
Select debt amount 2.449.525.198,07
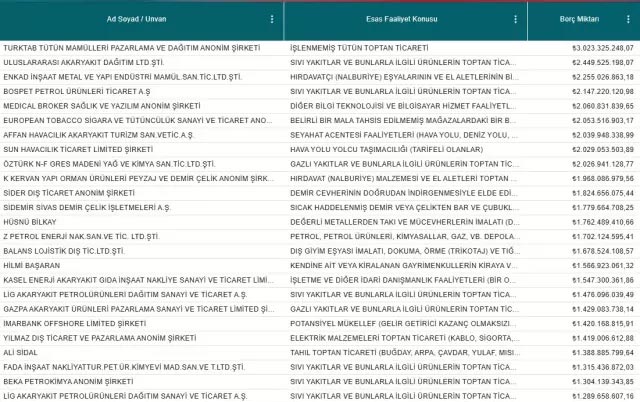(x=603, y=62)
